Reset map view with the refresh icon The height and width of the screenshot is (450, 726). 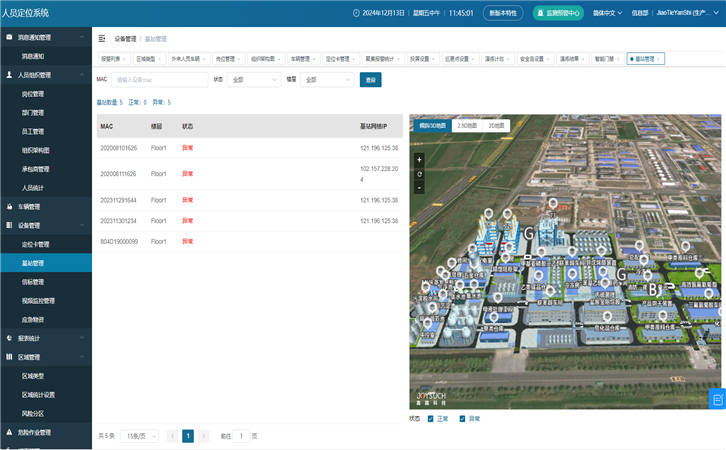click(x=419, y=174)
